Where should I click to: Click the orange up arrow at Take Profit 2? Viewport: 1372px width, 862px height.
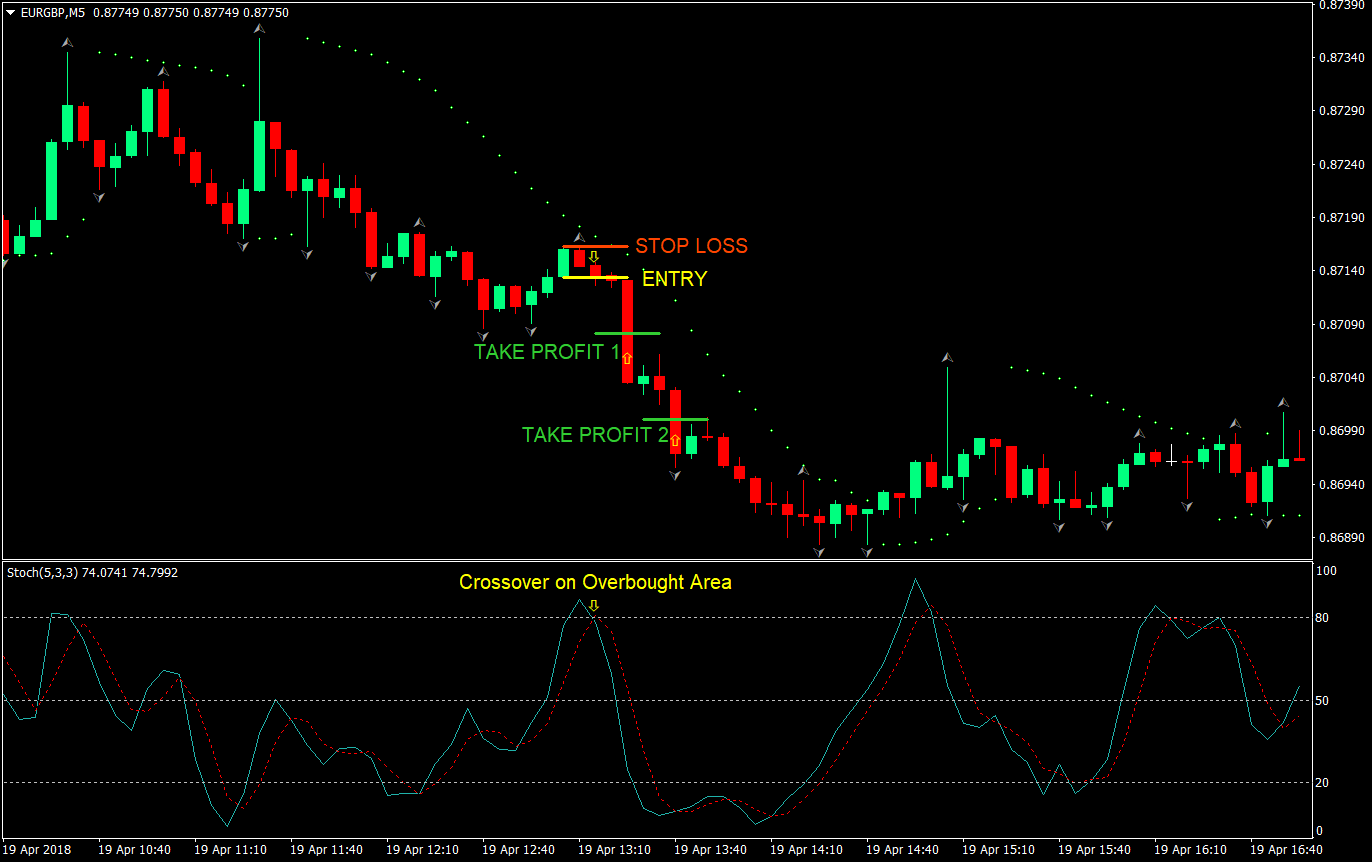click(x=676, y=440)
